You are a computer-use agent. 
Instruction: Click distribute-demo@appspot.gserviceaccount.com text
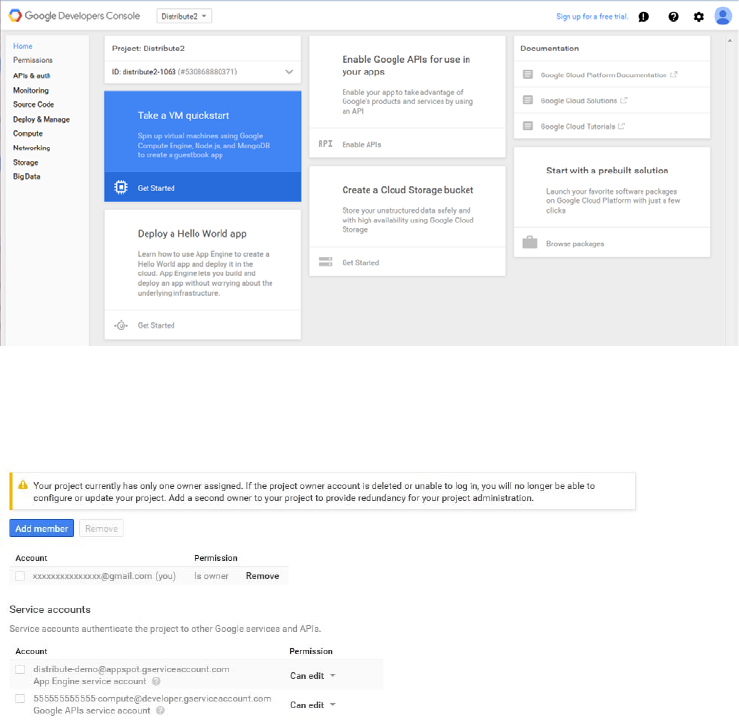point(131,669)
